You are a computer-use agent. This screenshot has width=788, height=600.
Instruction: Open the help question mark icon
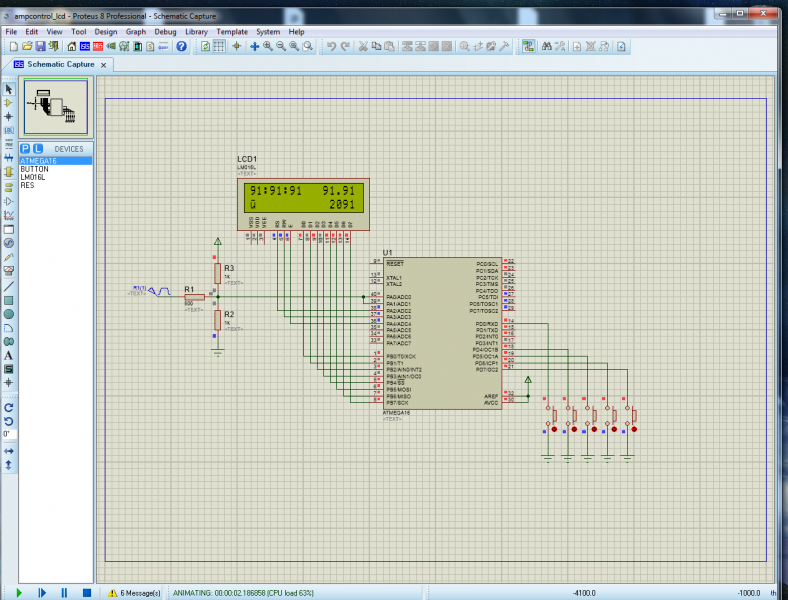[x=182, y=47]
